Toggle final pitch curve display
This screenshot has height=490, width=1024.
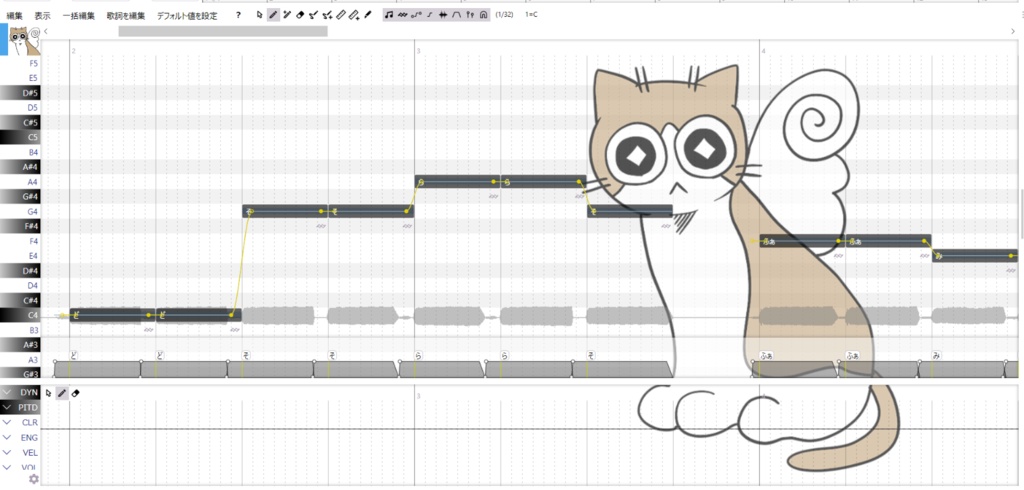pos(429,15)
